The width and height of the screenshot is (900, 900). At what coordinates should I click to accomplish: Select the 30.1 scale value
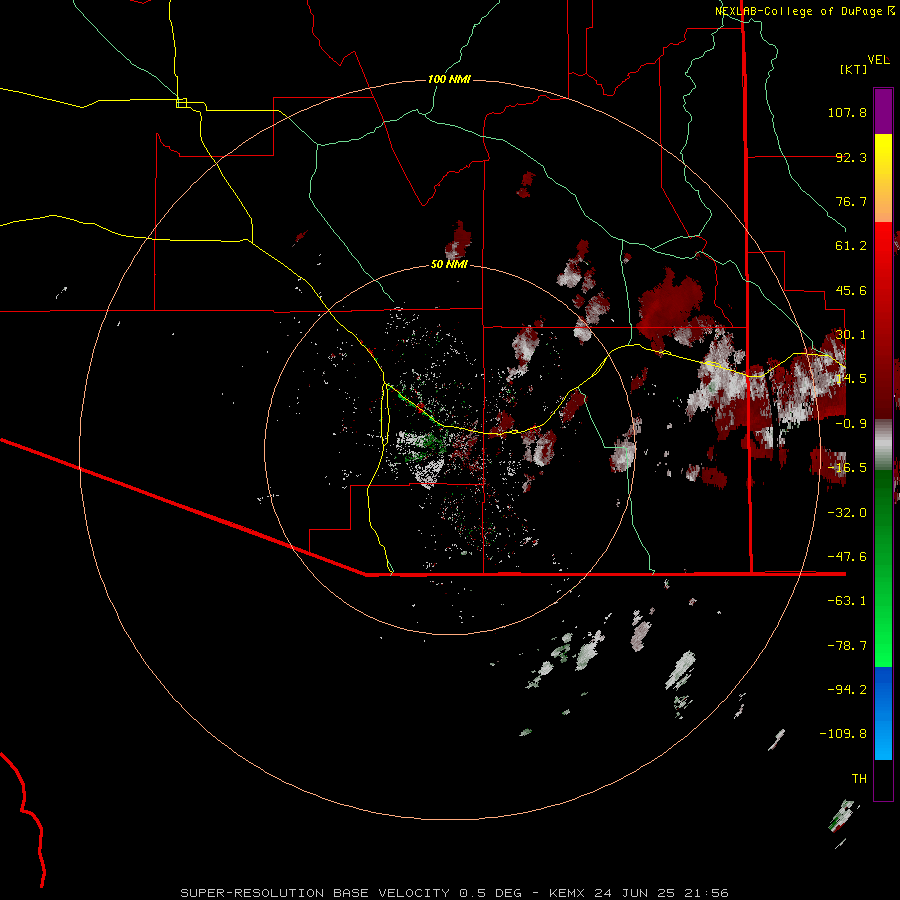pos(851,335)
